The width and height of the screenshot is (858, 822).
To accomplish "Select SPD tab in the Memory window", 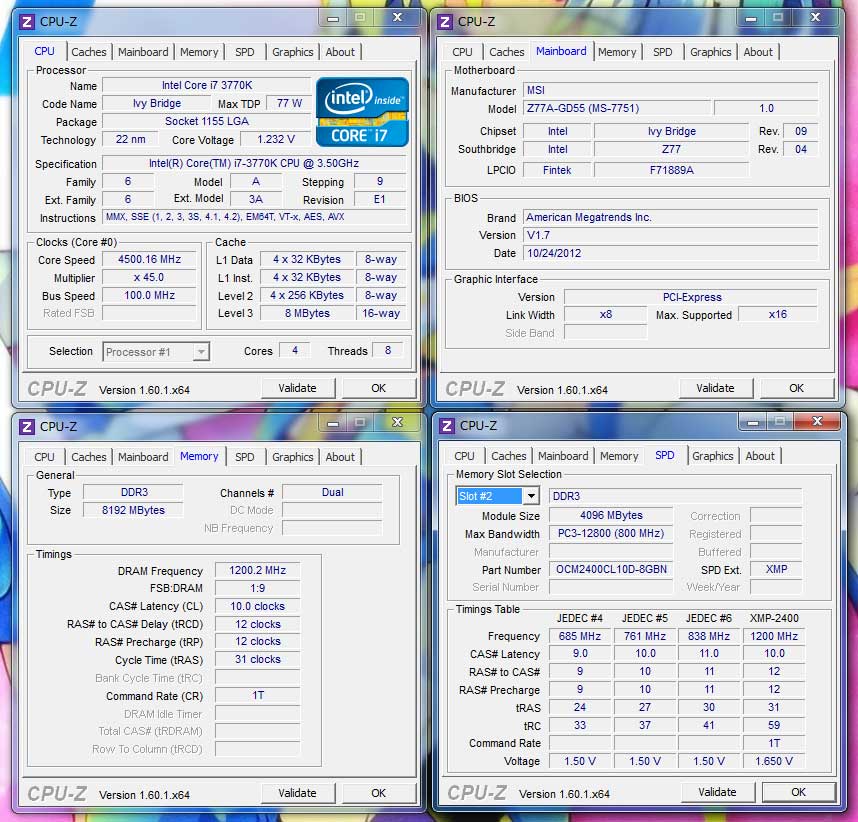I will (x=245, y=457).
